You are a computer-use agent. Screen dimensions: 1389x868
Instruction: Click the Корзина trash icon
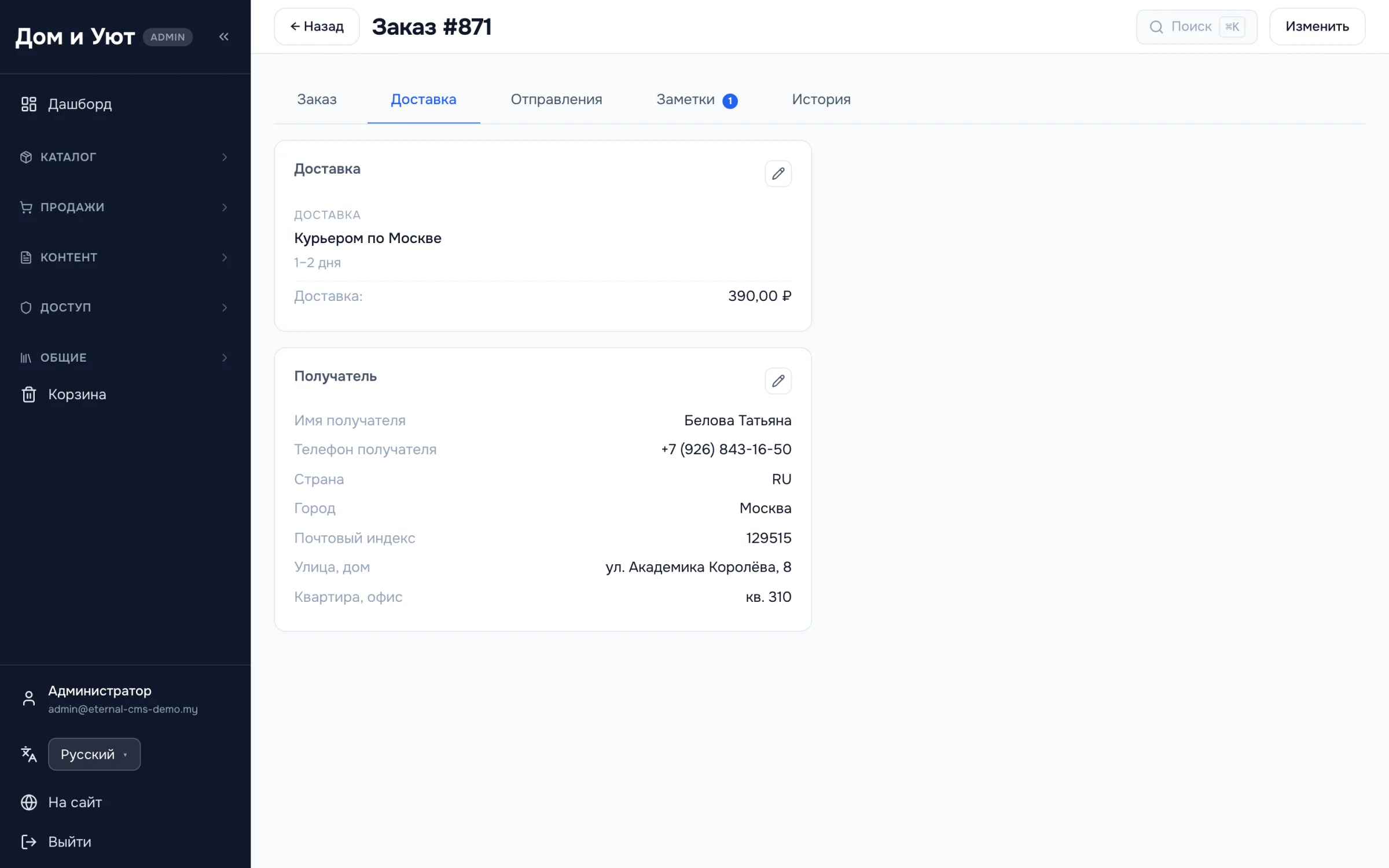[28, 395]
